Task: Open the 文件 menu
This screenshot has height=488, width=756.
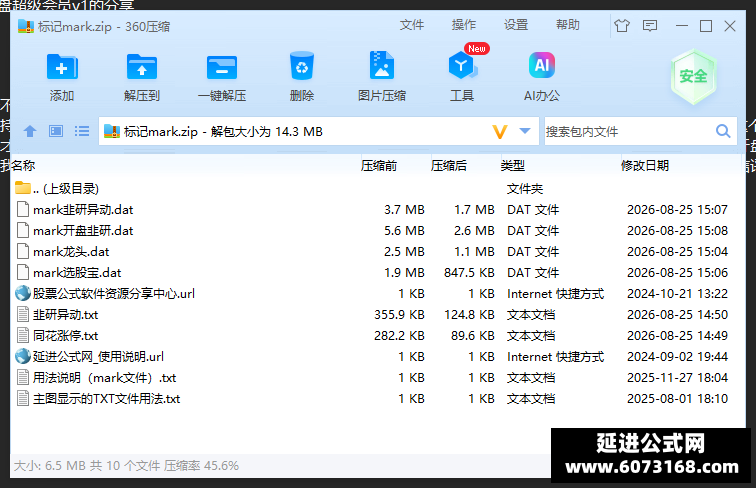Action: coord(412,25)
